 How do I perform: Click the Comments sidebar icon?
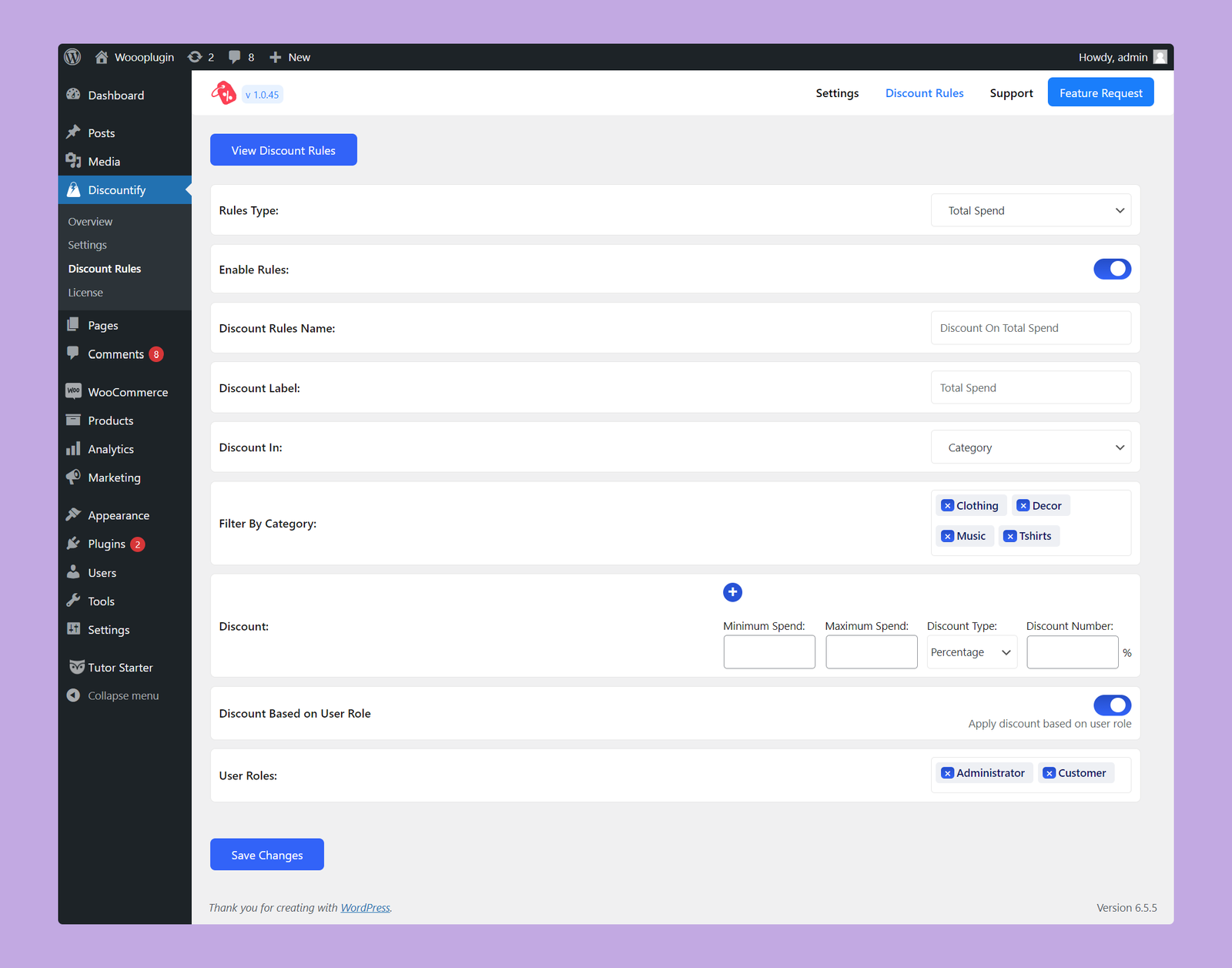tap(73, 353)
